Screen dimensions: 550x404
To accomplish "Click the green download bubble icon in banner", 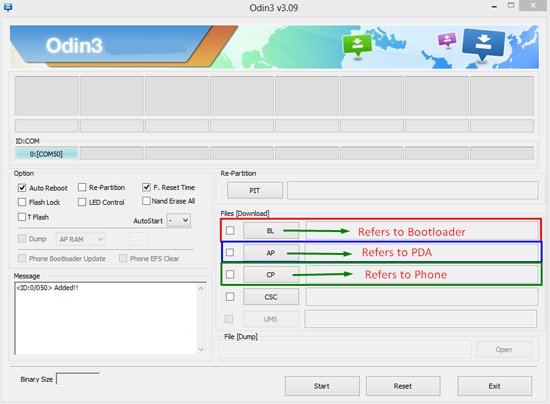I will (x=357, y=45).
